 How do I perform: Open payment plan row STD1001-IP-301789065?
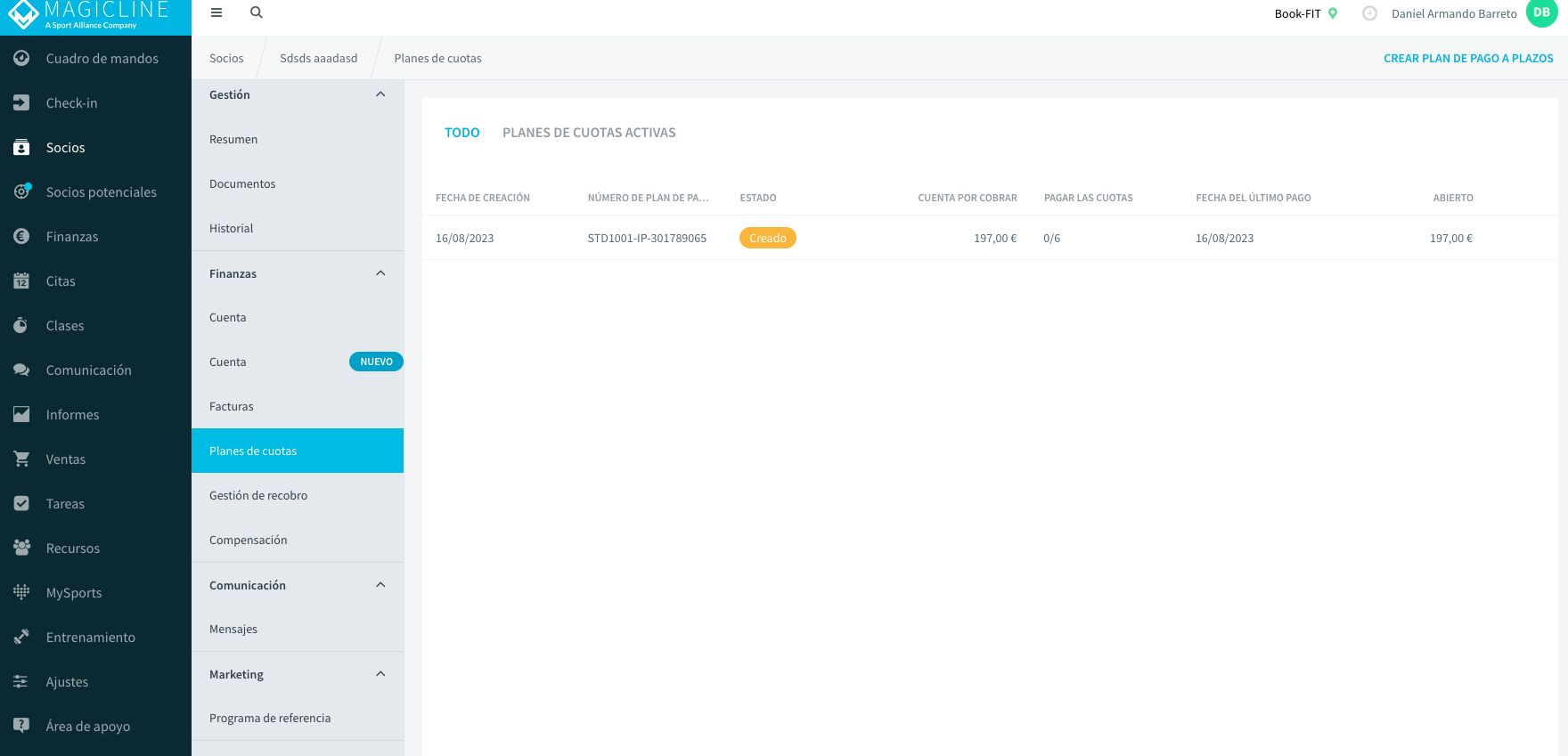point(990,238)
